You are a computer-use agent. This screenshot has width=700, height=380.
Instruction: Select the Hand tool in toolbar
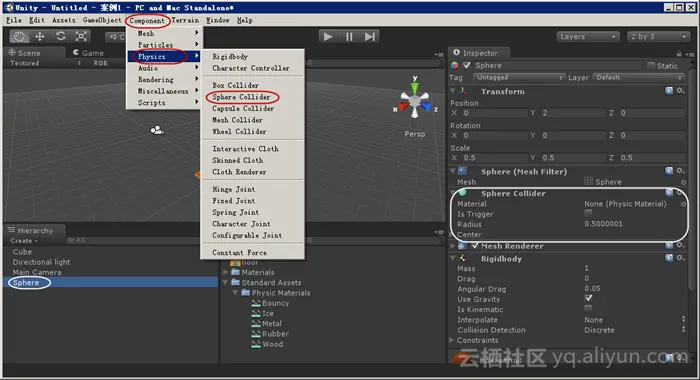click(19, 37)
